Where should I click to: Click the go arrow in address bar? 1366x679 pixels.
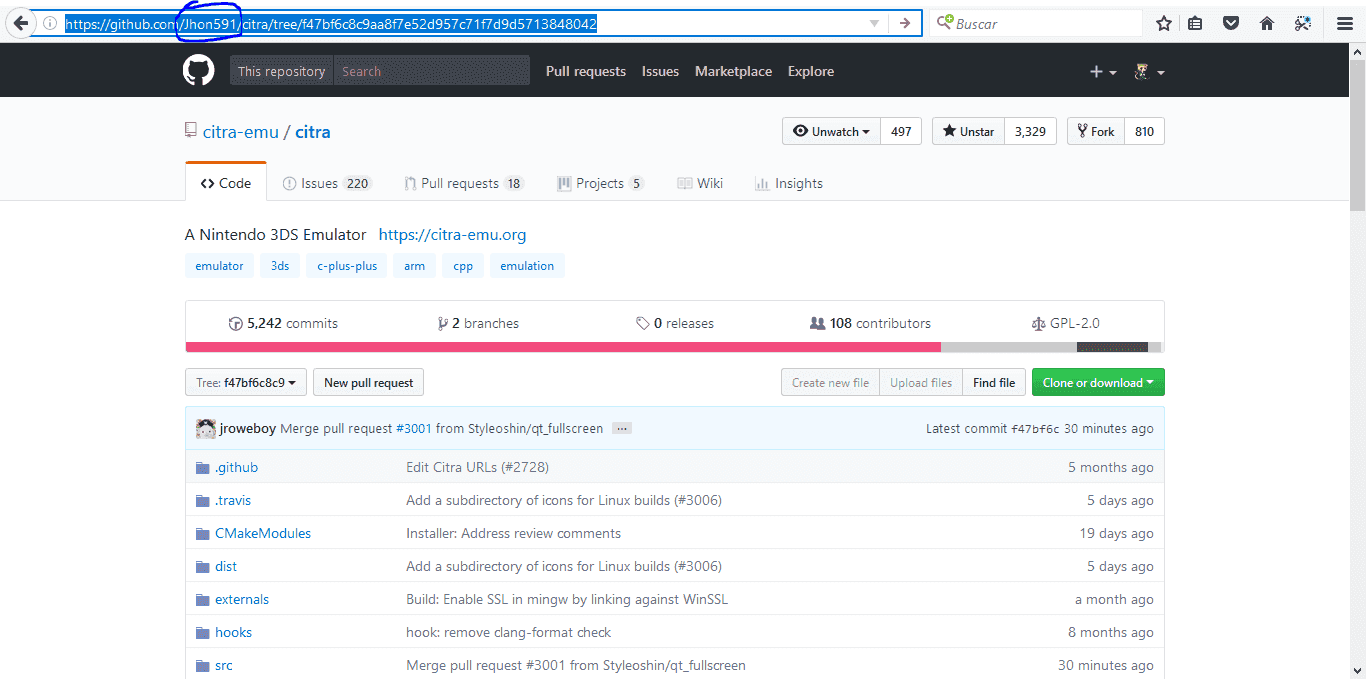tap(904, 23)
